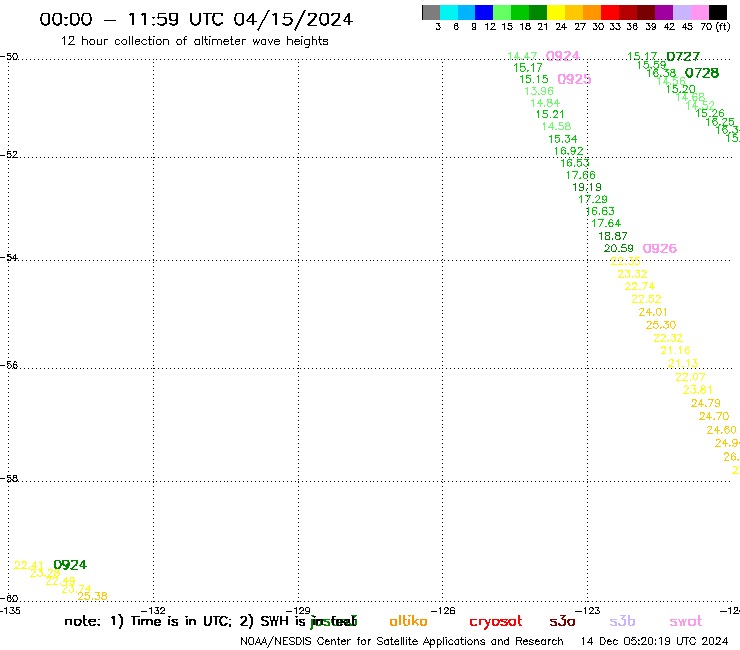Image resolution: width=740 pixels, height=650 pixels.
Task: Click the wave height value 15.26
Action: coord(710,113)
